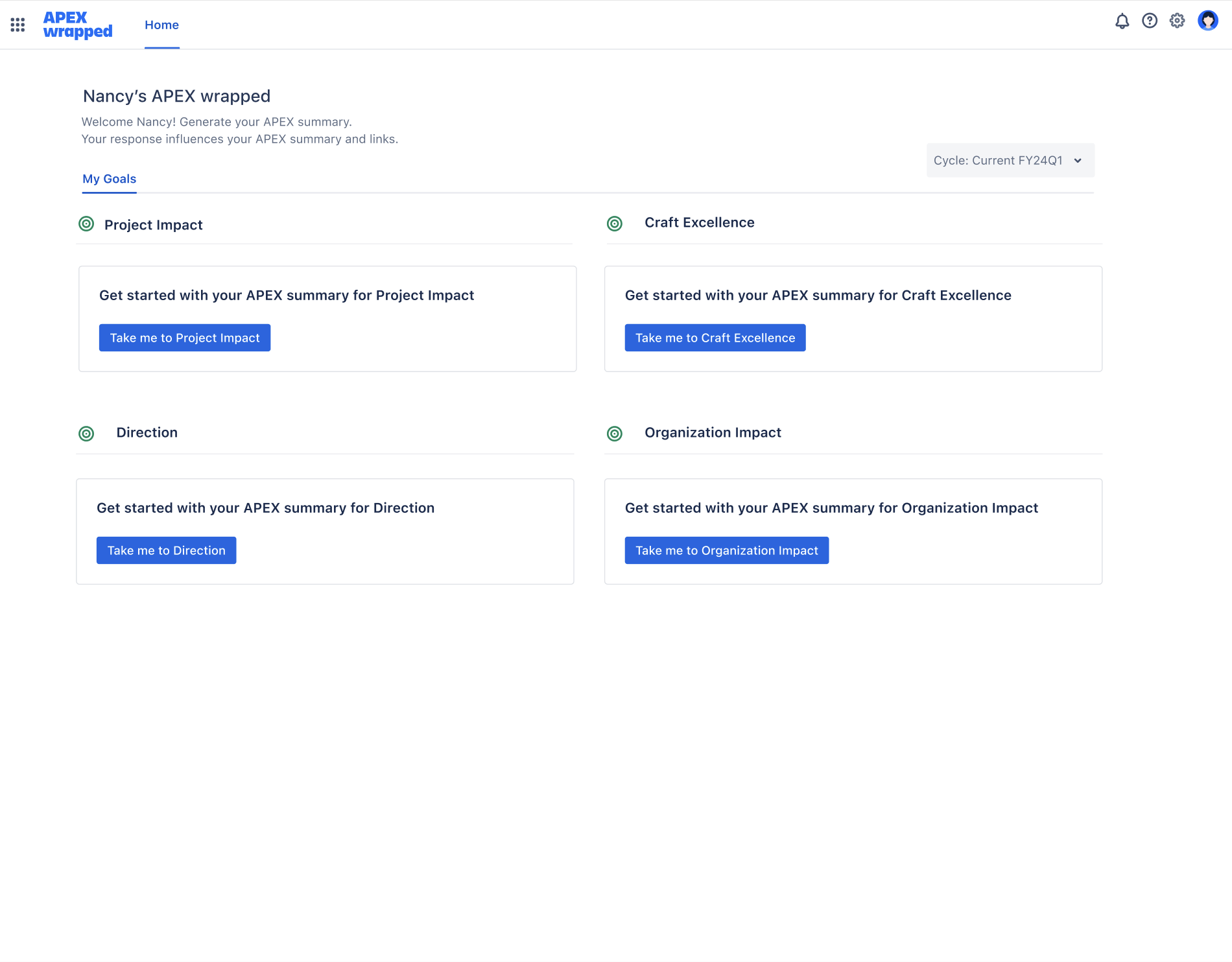
Task: Click the Project Impact target icon
Action: 86,224
